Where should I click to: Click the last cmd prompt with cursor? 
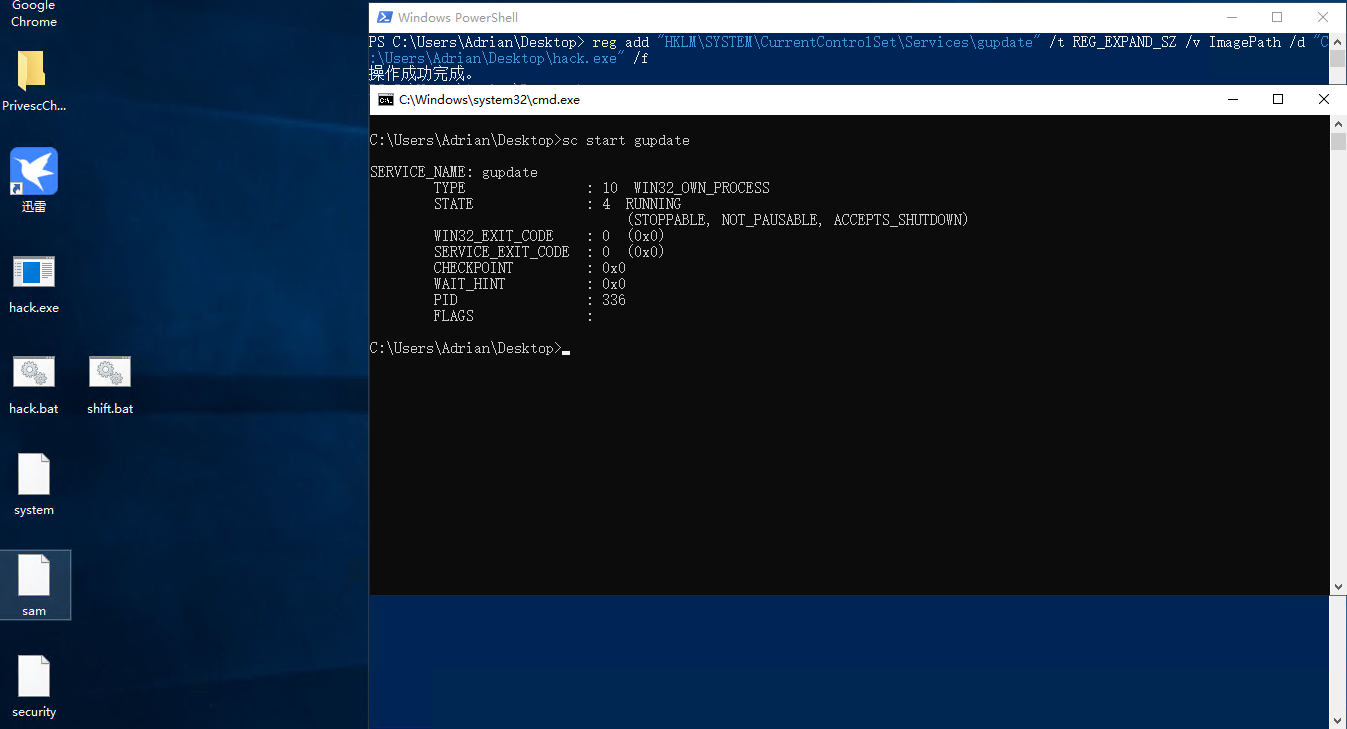(469, 348)
